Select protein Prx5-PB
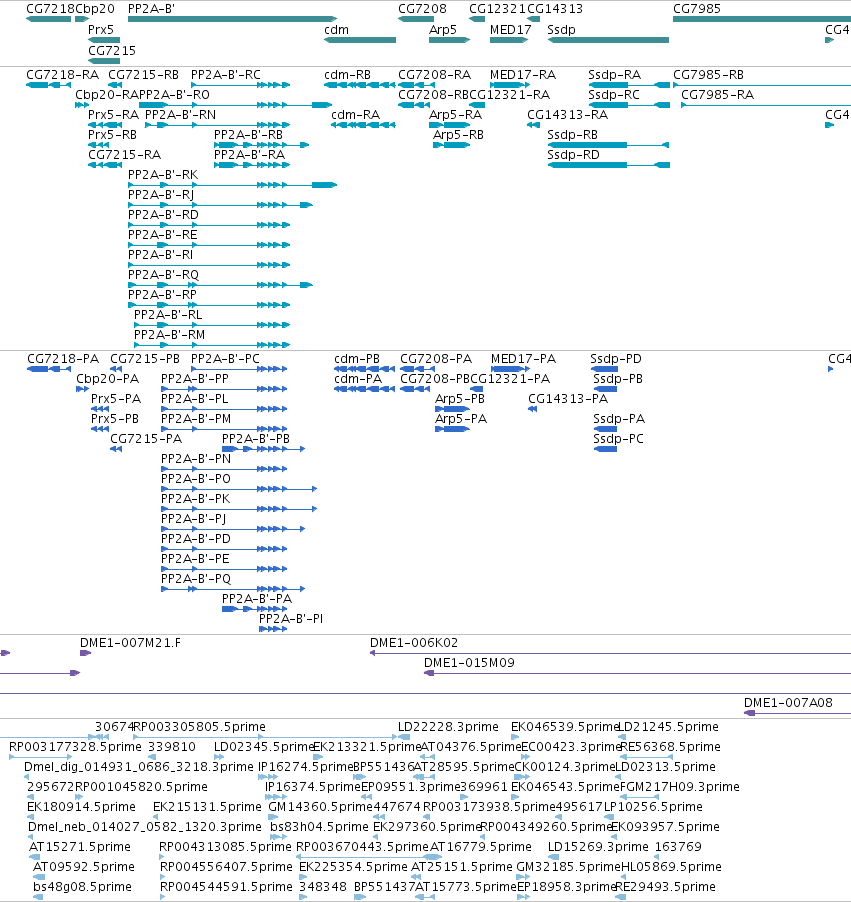 click(115, 419)
